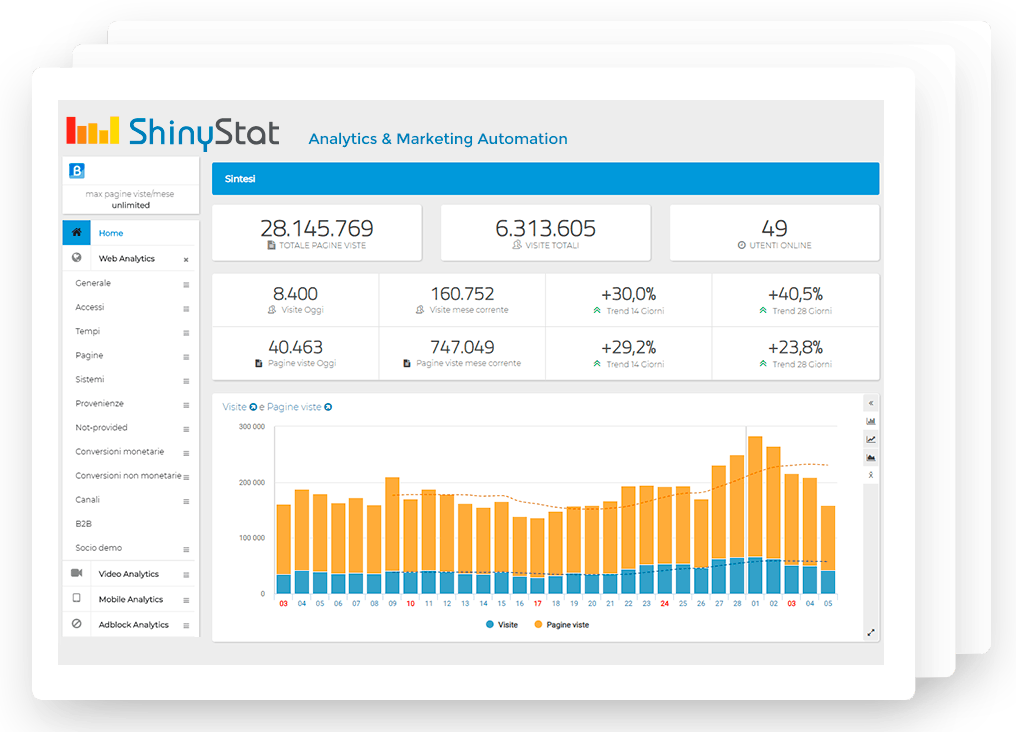
Task: Expand the Generale submenu
Action: pos(186,284)
